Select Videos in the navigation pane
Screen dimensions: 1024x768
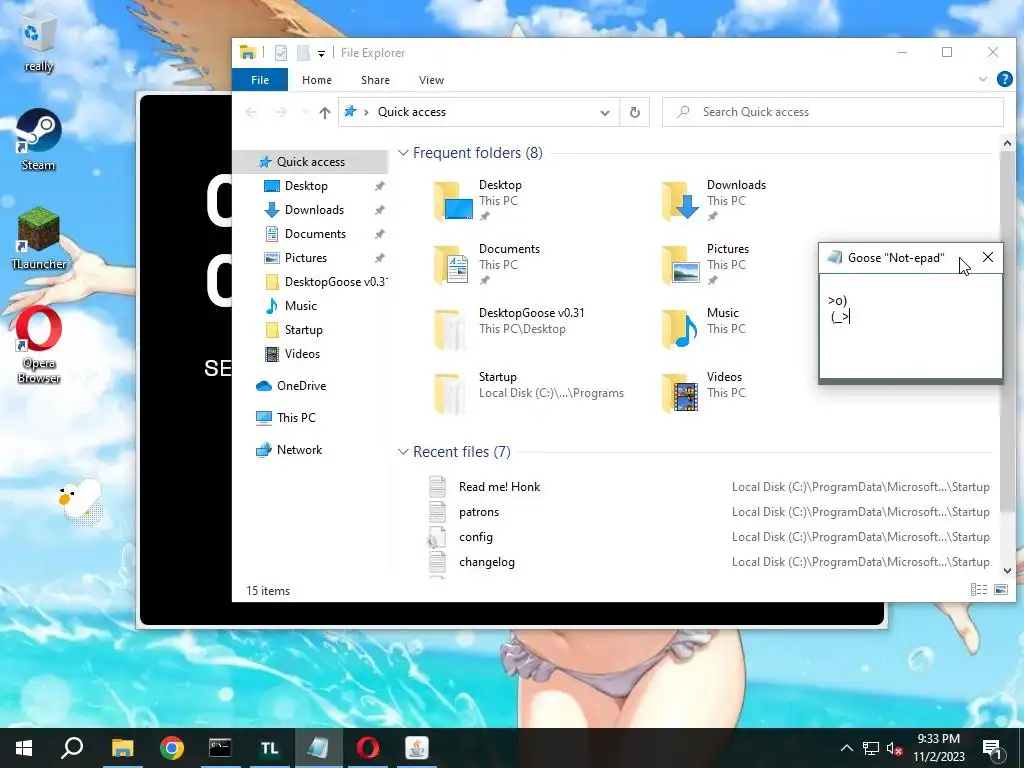(302, 353)
